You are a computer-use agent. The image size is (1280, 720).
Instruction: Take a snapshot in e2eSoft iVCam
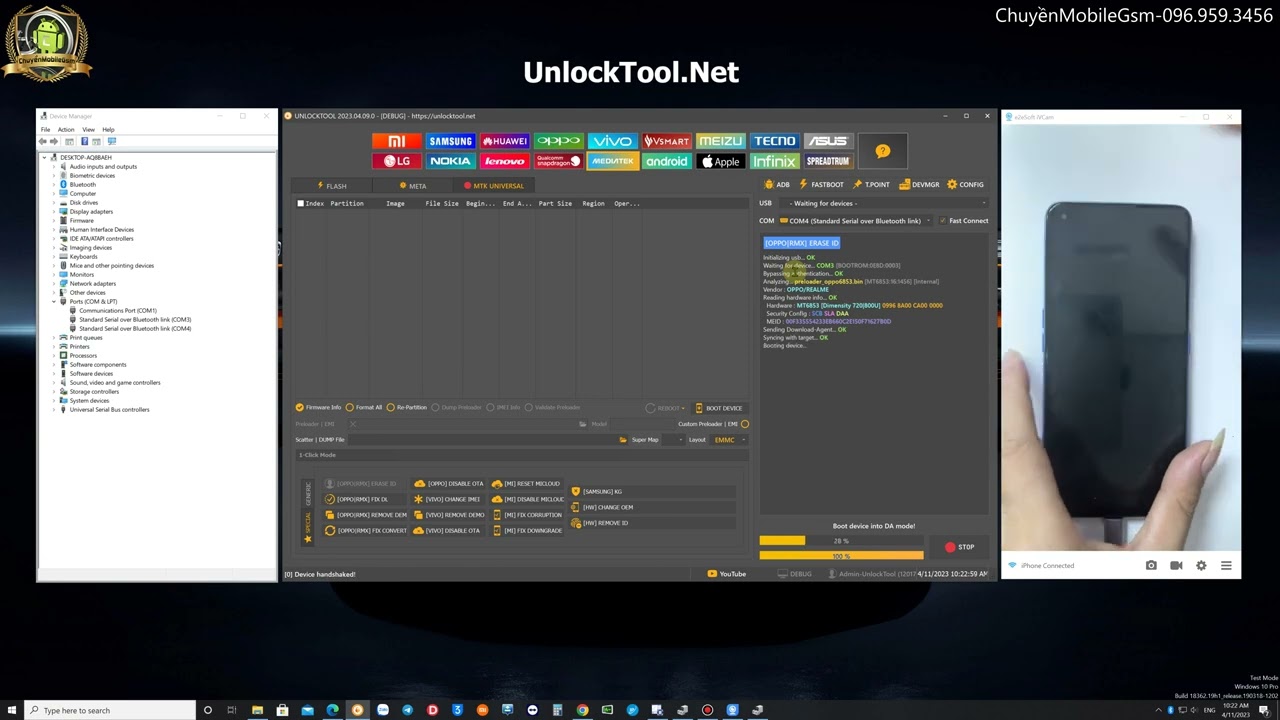tap(1151, 566)
